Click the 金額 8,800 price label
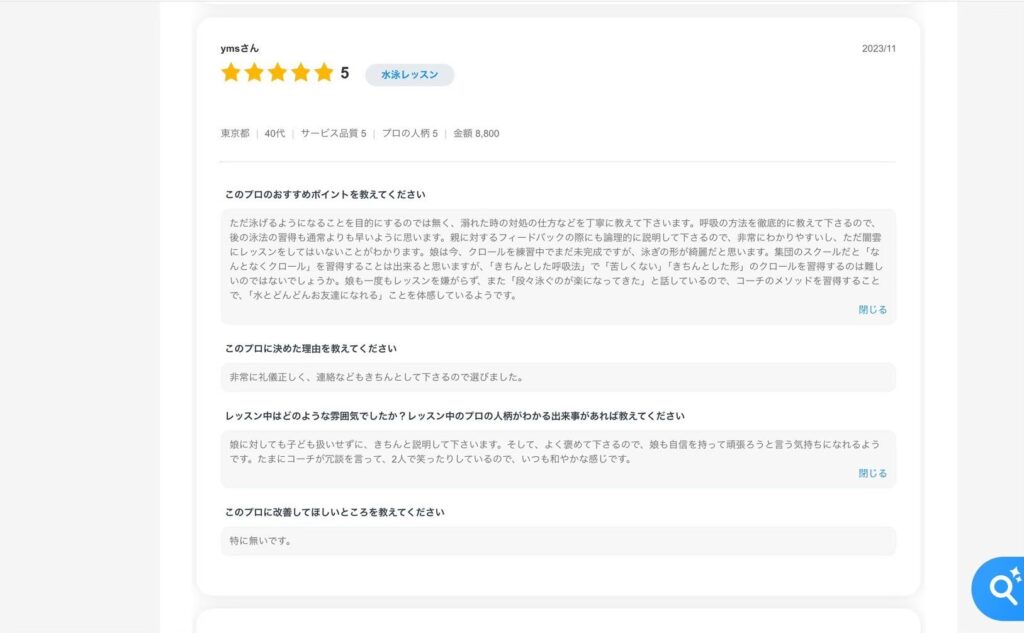Viewport: 1024px width, 633px height. [x=476, y=133]
